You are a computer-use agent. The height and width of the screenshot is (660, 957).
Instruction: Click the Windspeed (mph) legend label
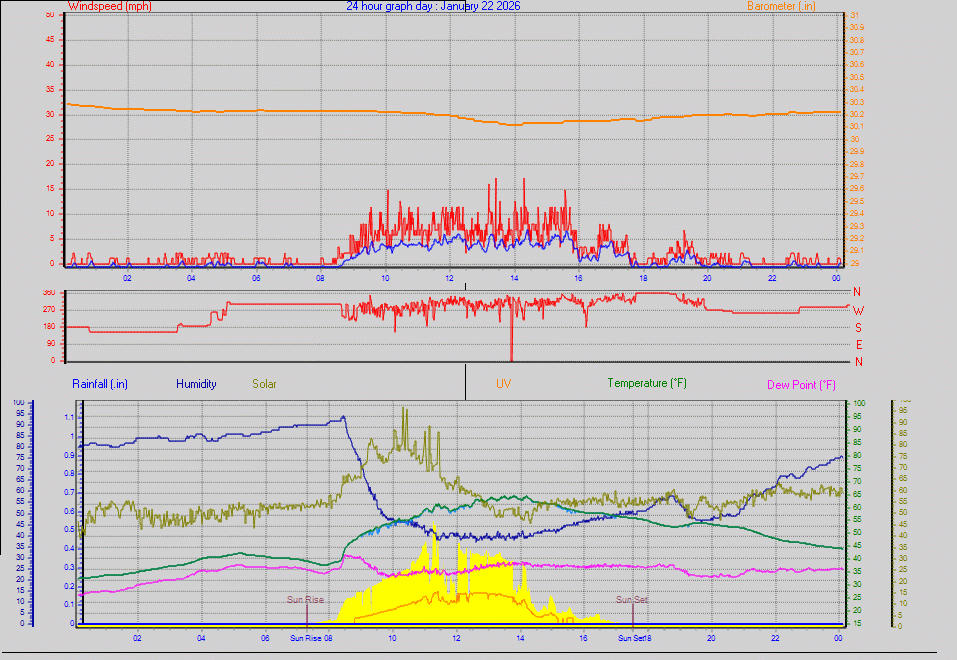[x=109, y=6]
